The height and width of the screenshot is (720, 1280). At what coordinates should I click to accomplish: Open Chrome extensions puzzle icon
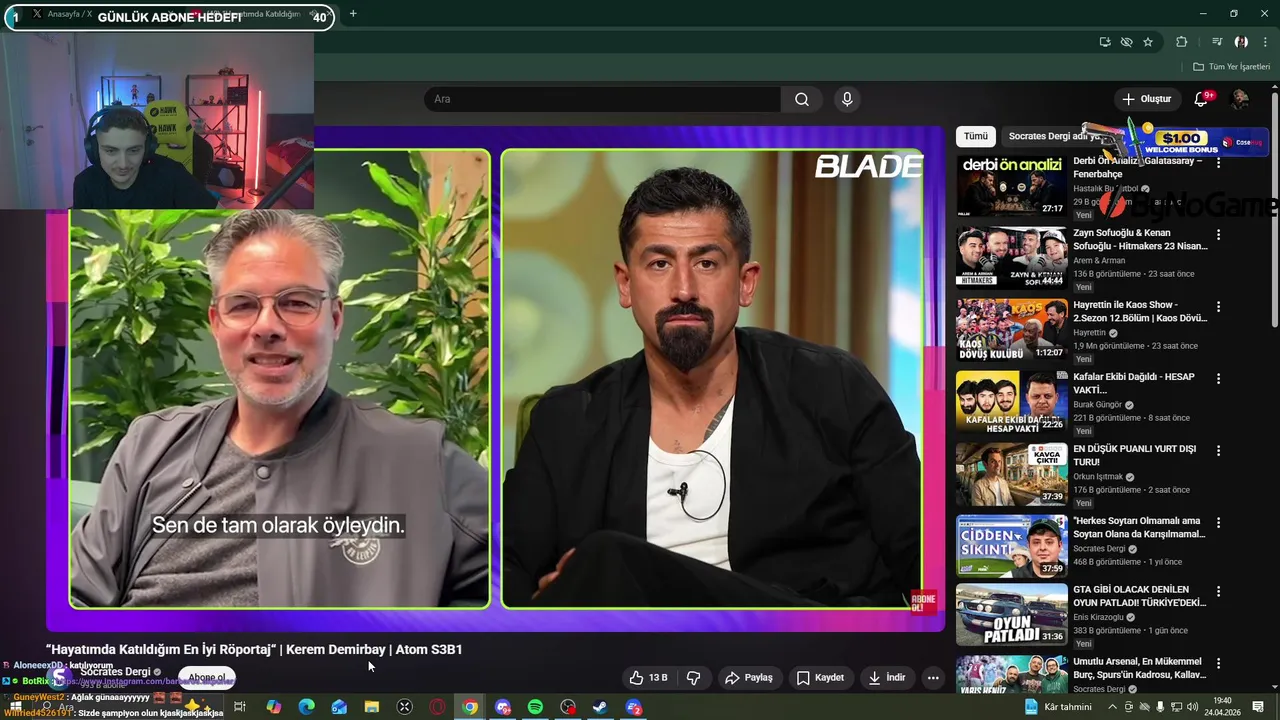point(1181,42)
